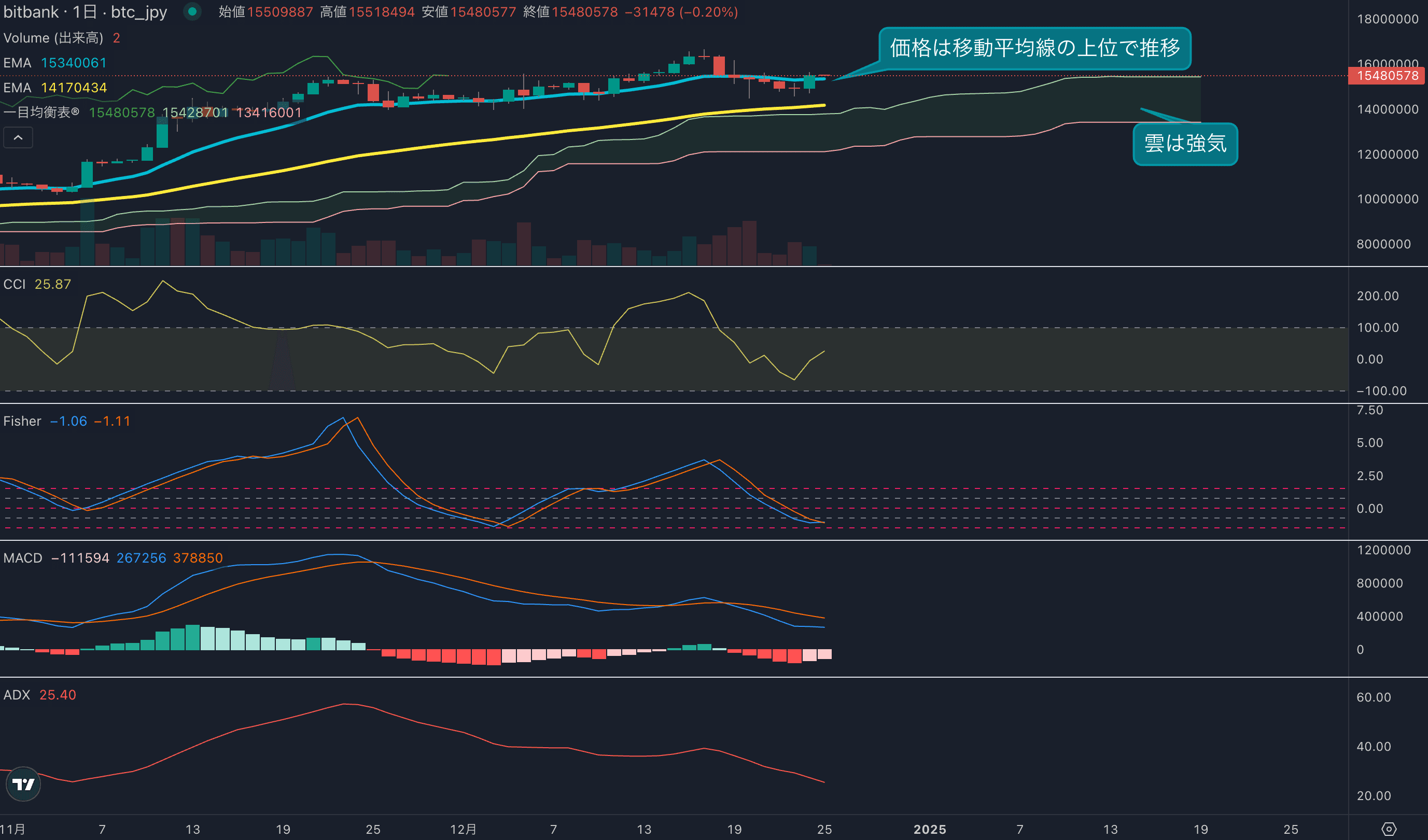
Task: Click the Volume (出来高) indicator label
Action: point(53,38)
